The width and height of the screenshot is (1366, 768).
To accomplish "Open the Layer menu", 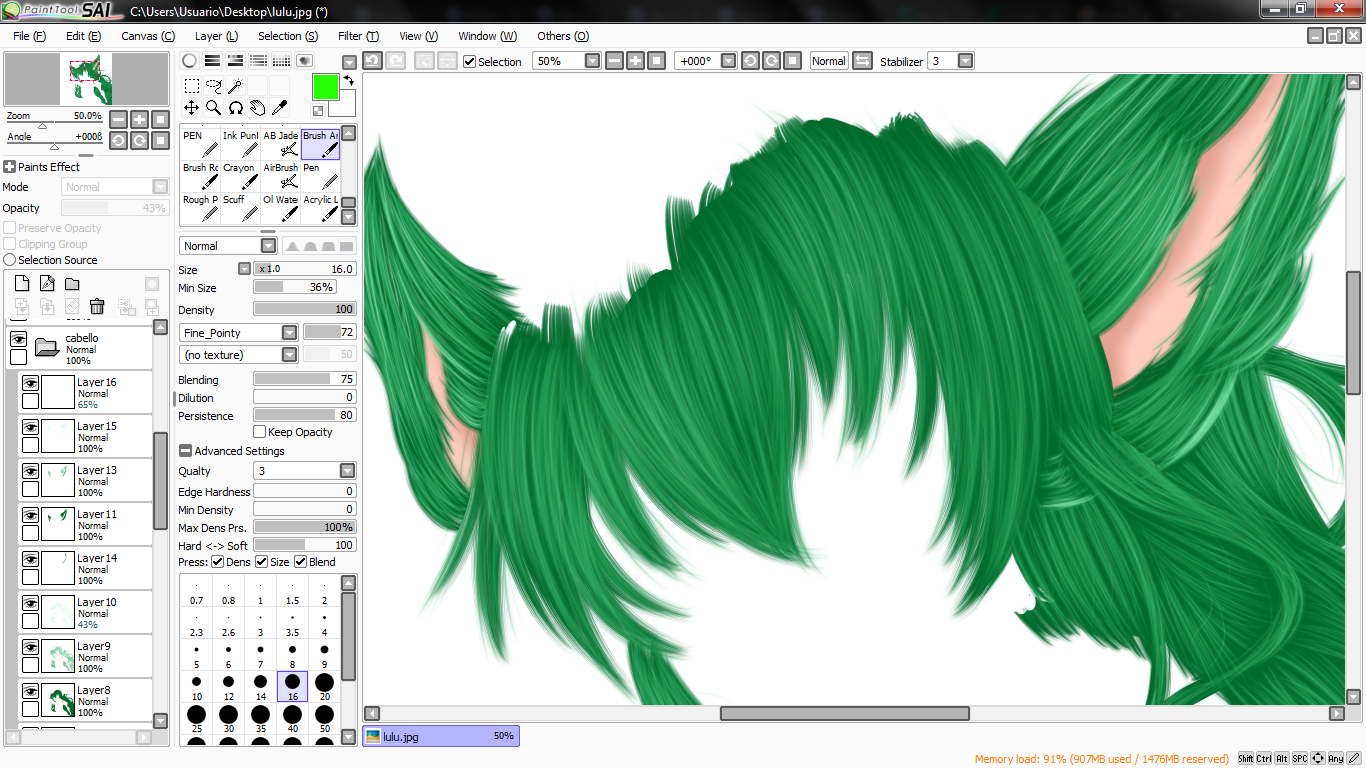I will (216, 36).
